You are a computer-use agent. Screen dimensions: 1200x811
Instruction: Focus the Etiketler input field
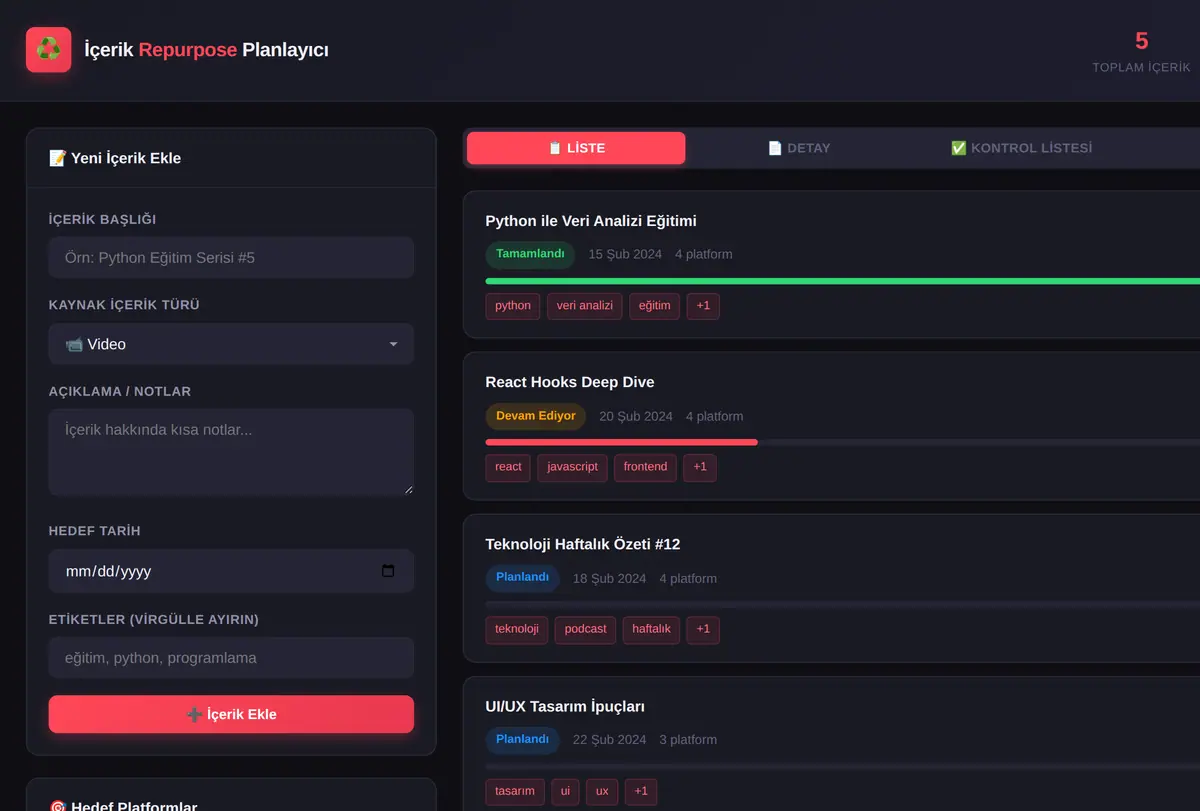[x=231, y=658]
